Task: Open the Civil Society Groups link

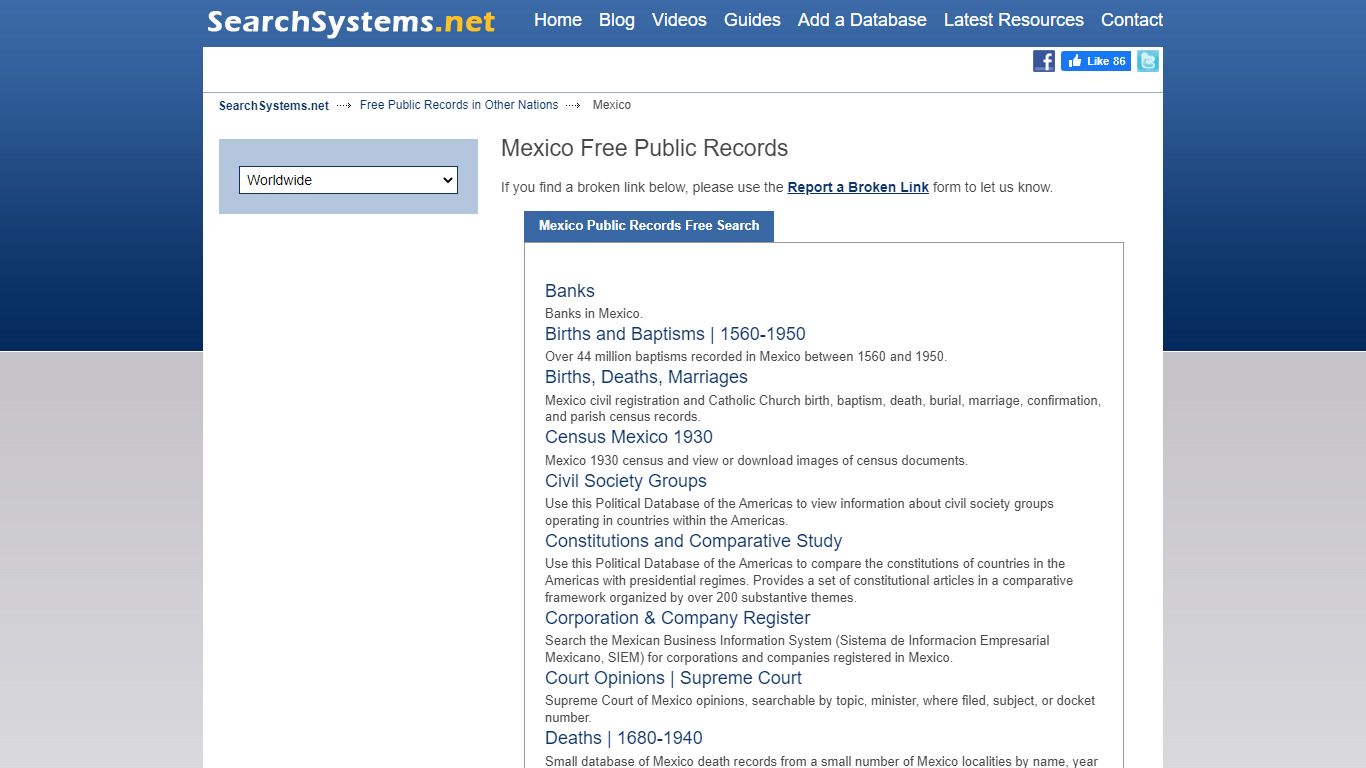Action: coord(626,481)
